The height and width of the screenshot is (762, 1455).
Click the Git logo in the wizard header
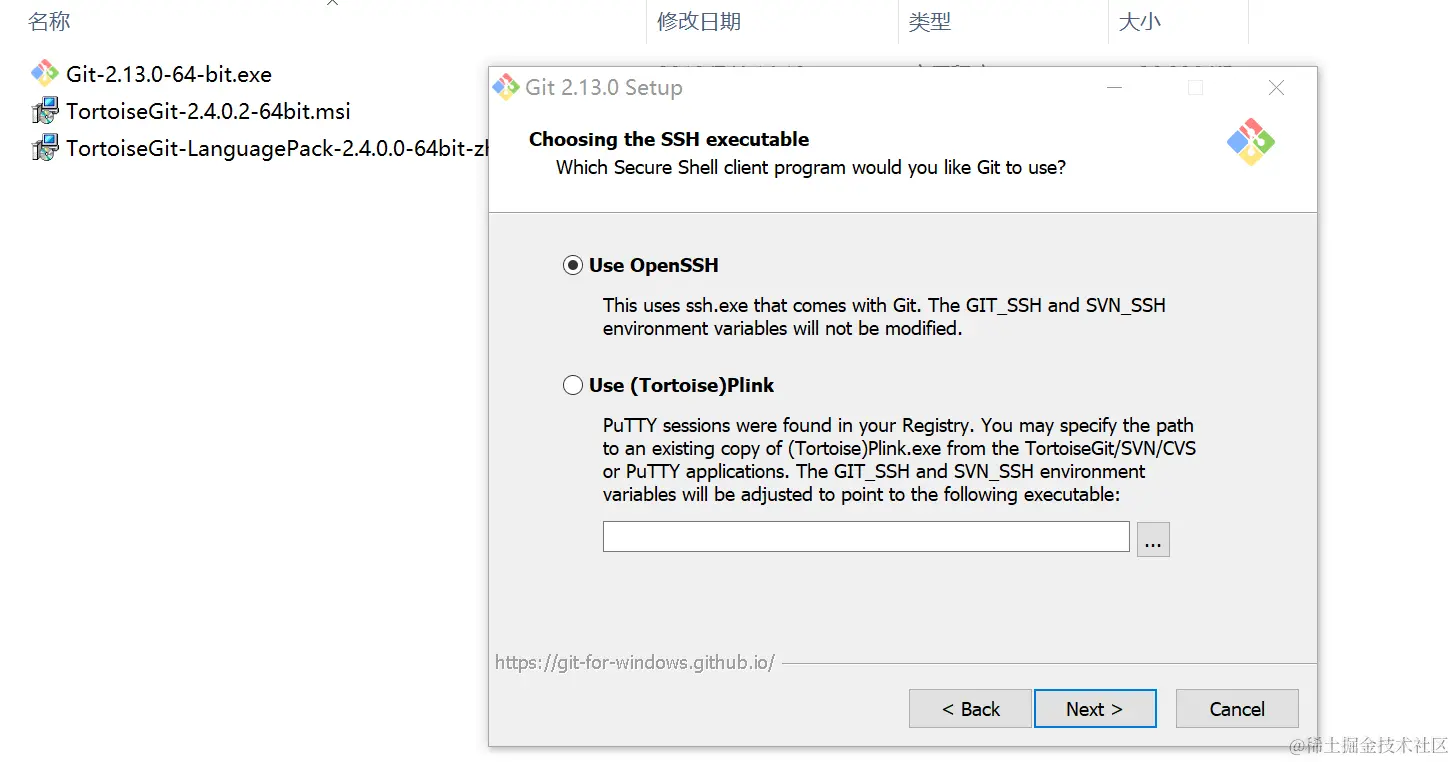pyautogui.click(x=1250, y=142)
